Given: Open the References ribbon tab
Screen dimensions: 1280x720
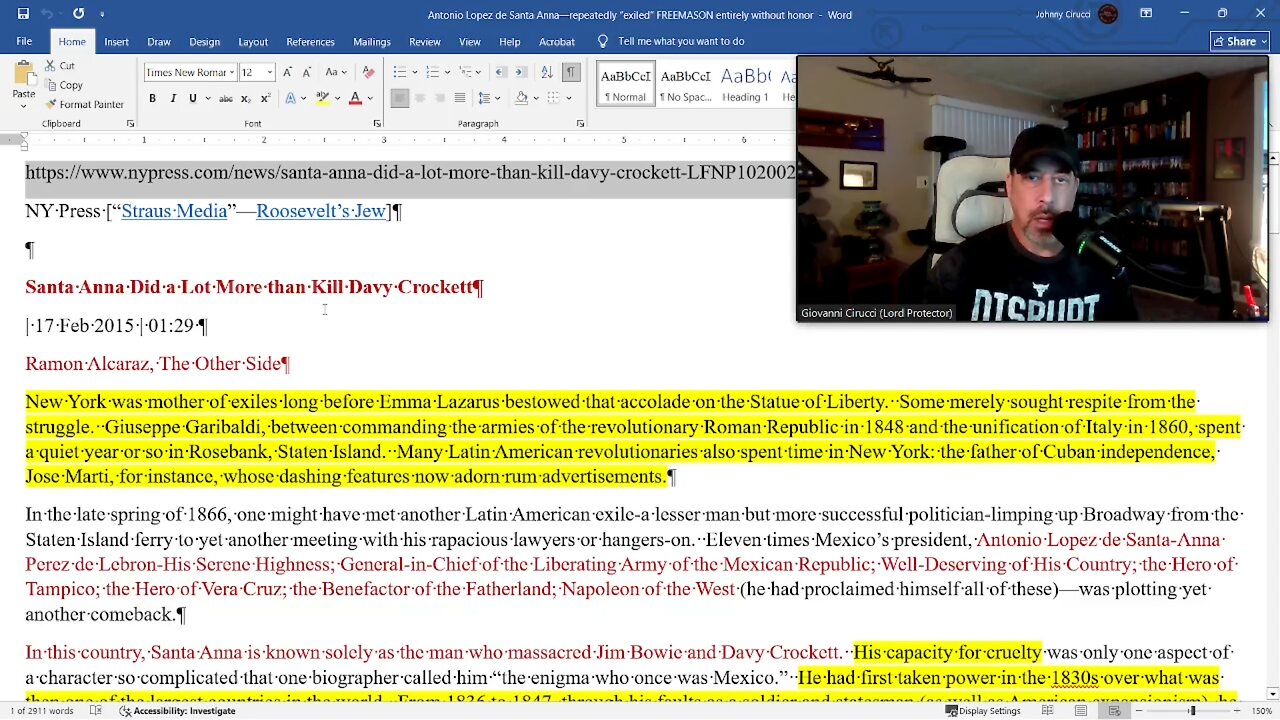Looking at the screenshot, I should (x=310, y=41).
